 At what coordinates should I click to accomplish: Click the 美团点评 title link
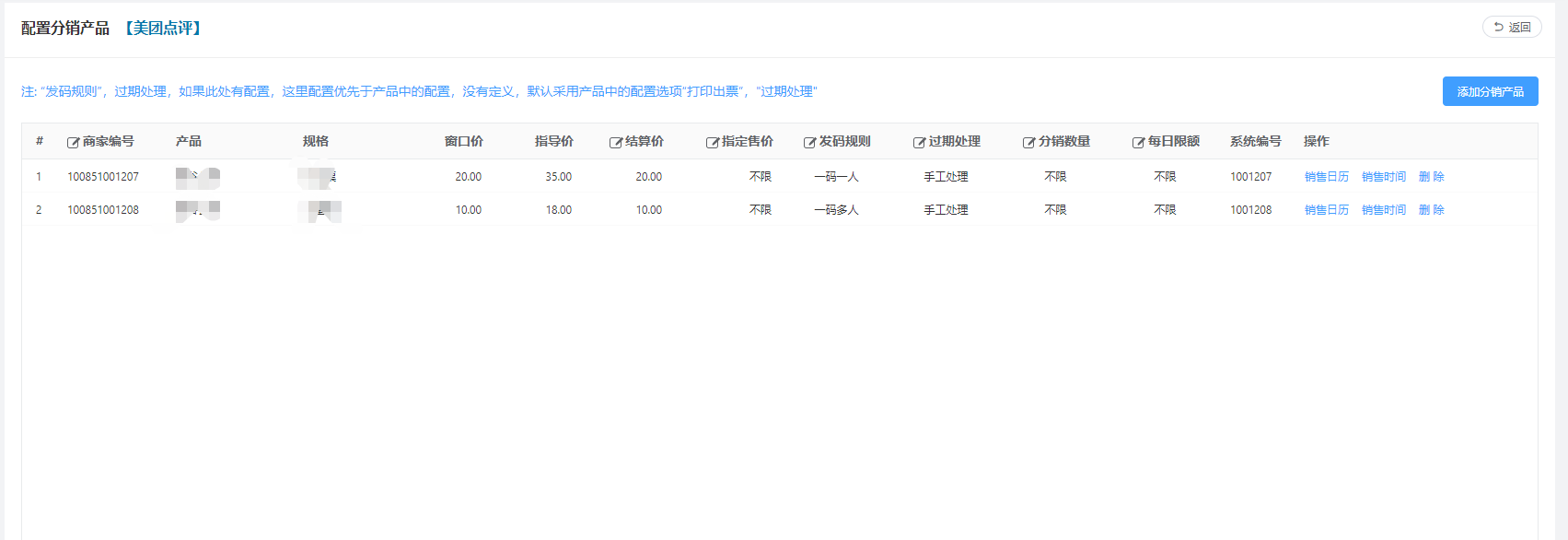pyautogui.click(x=164, y=29)
